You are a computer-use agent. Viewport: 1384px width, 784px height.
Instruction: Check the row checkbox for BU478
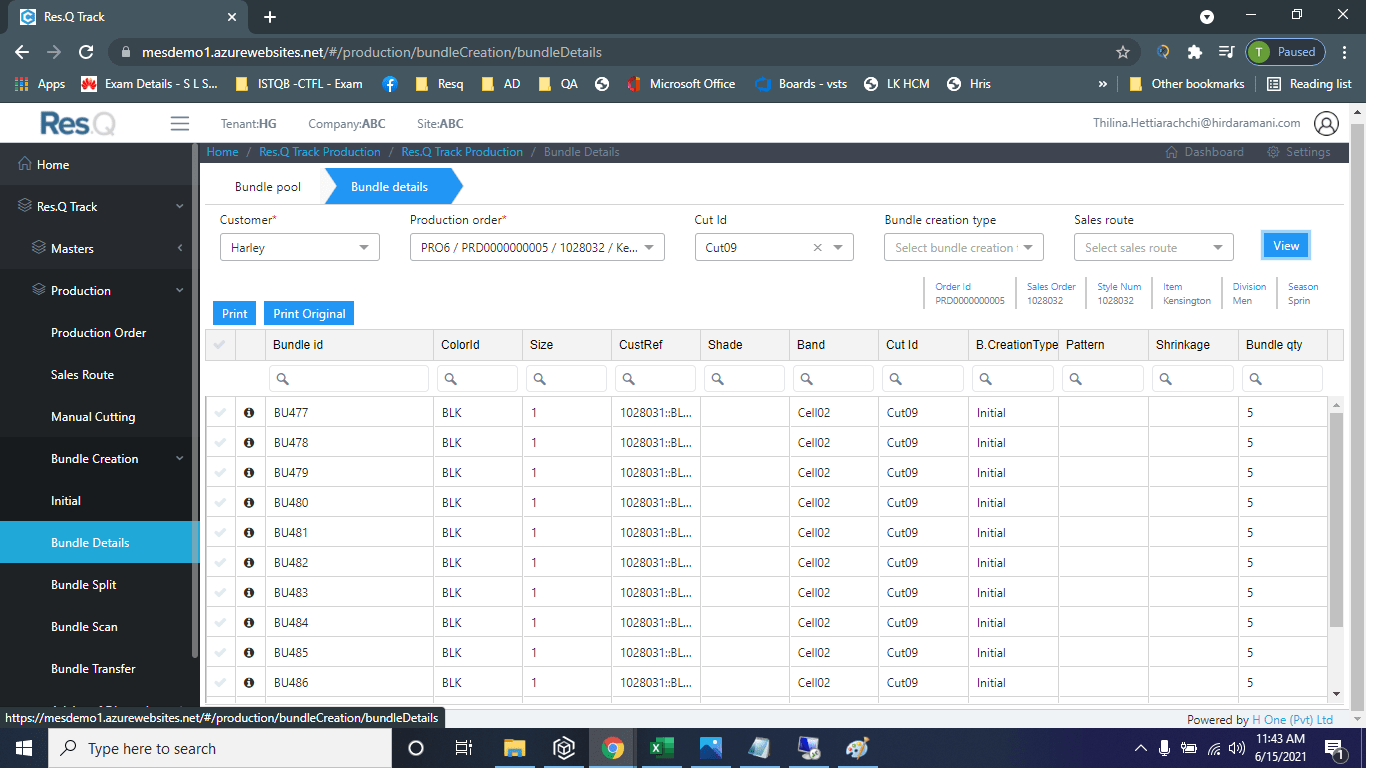[x=221, y=441]
